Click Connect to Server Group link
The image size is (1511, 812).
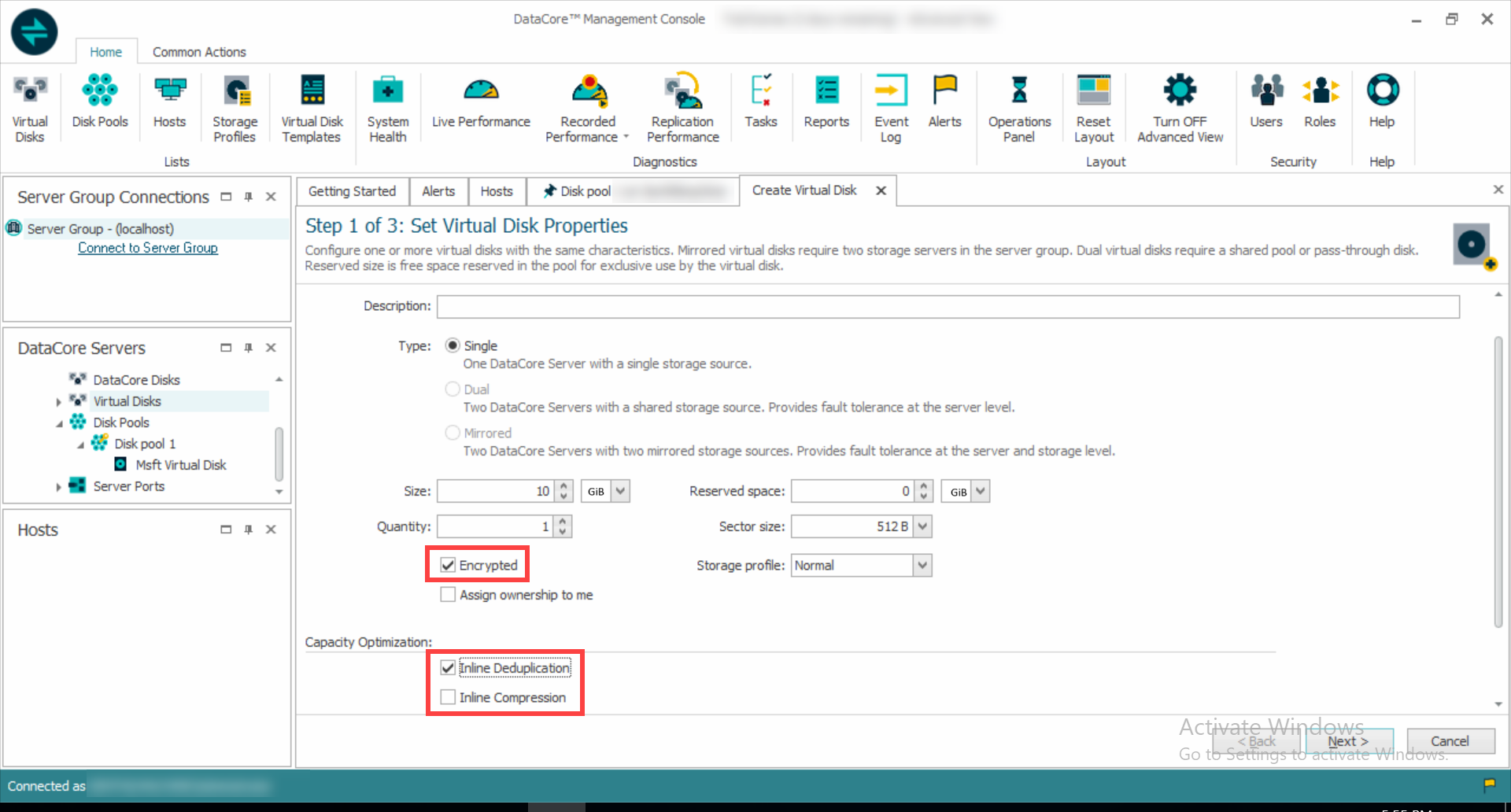148,248
